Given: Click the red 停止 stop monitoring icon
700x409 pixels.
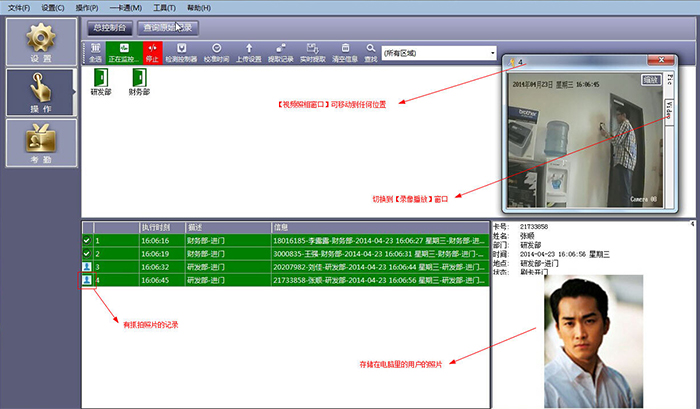Looking at the screenshot, I should (x=152, y=53).
